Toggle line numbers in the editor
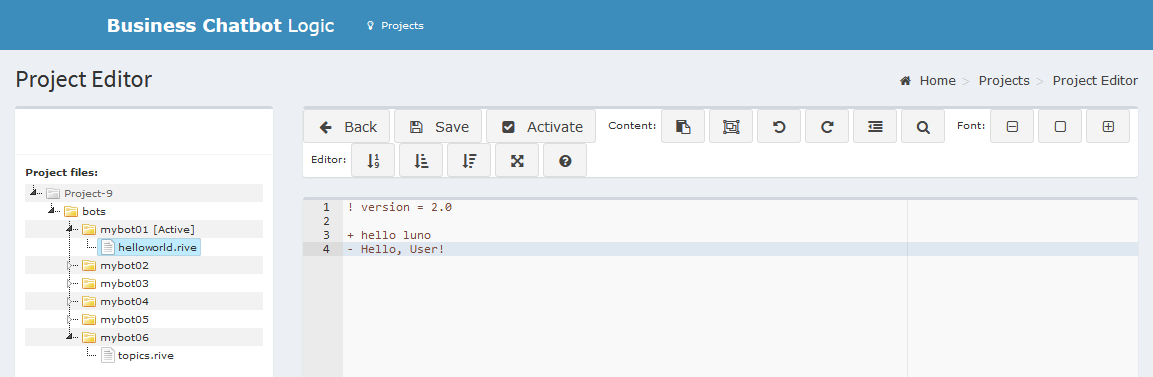Screen dimensions: 1153x377 (373, 160)
